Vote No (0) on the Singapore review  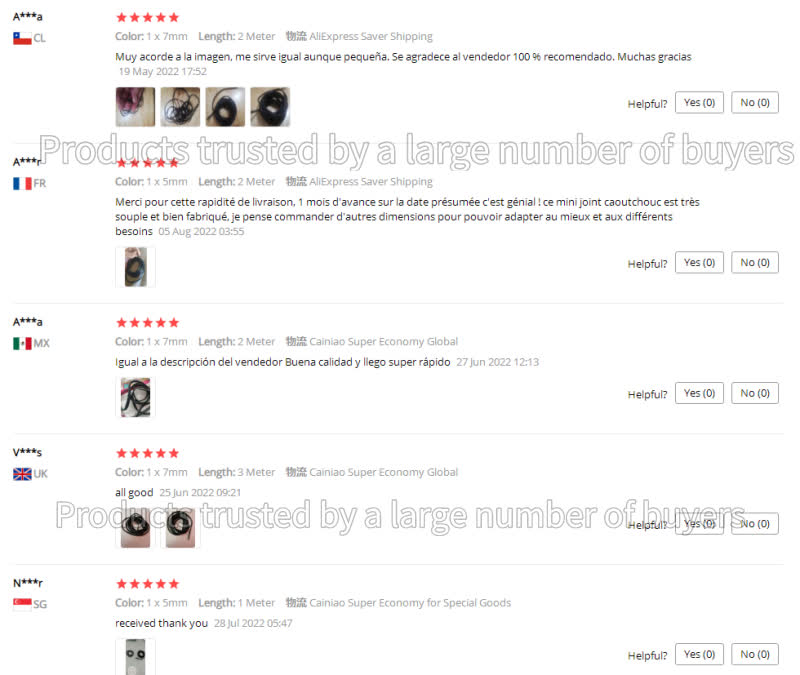[x=755, y=654]
